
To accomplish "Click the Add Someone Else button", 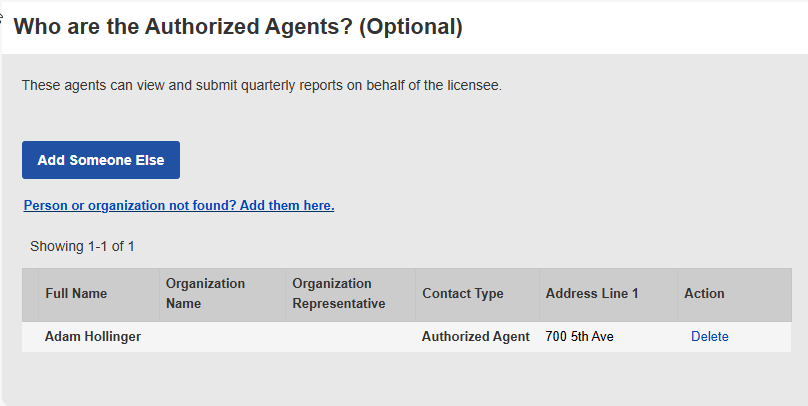I will click(101, 160).
